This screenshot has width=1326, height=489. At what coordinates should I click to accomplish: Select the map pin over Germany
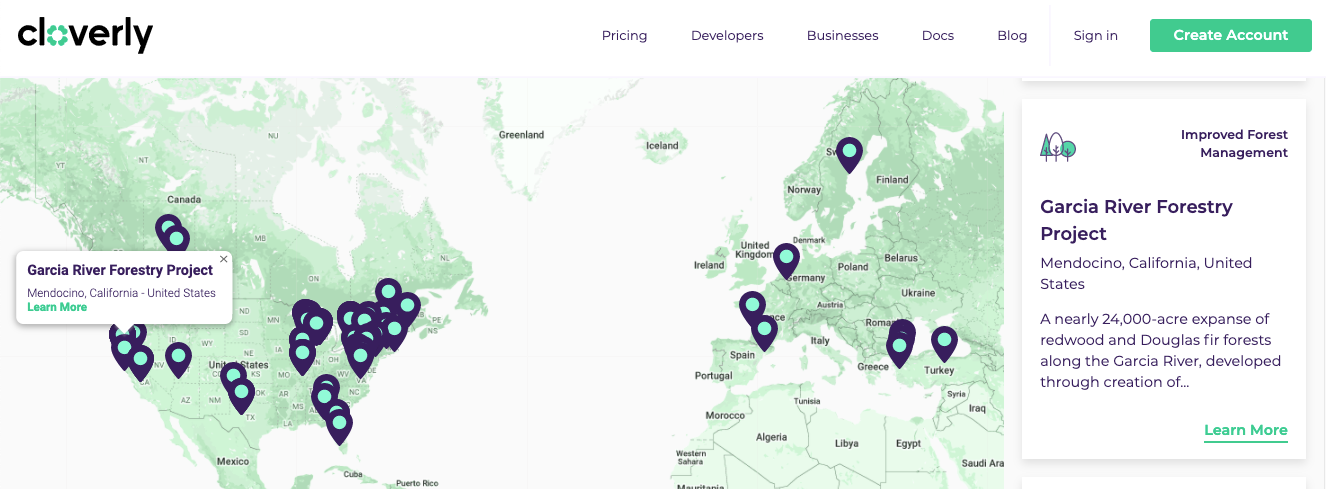coord(786,261)
